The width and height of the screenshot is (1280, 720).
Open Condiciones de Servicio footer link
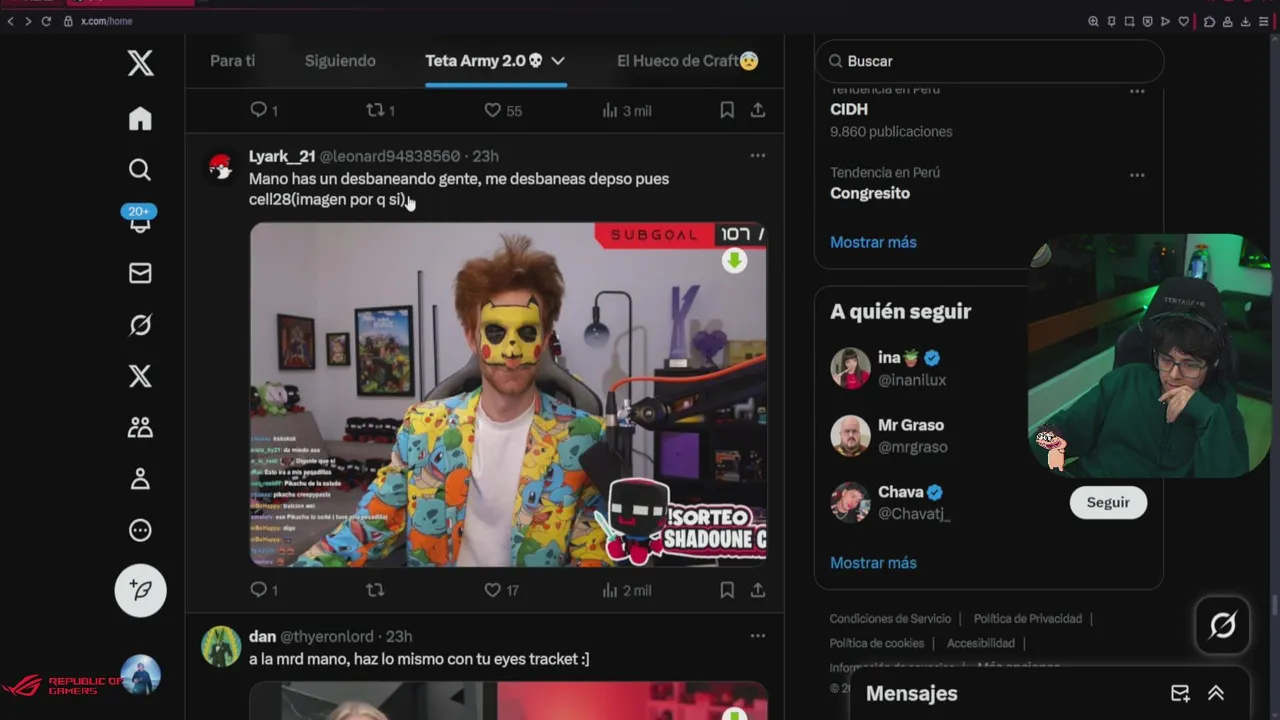click(890, 619)
